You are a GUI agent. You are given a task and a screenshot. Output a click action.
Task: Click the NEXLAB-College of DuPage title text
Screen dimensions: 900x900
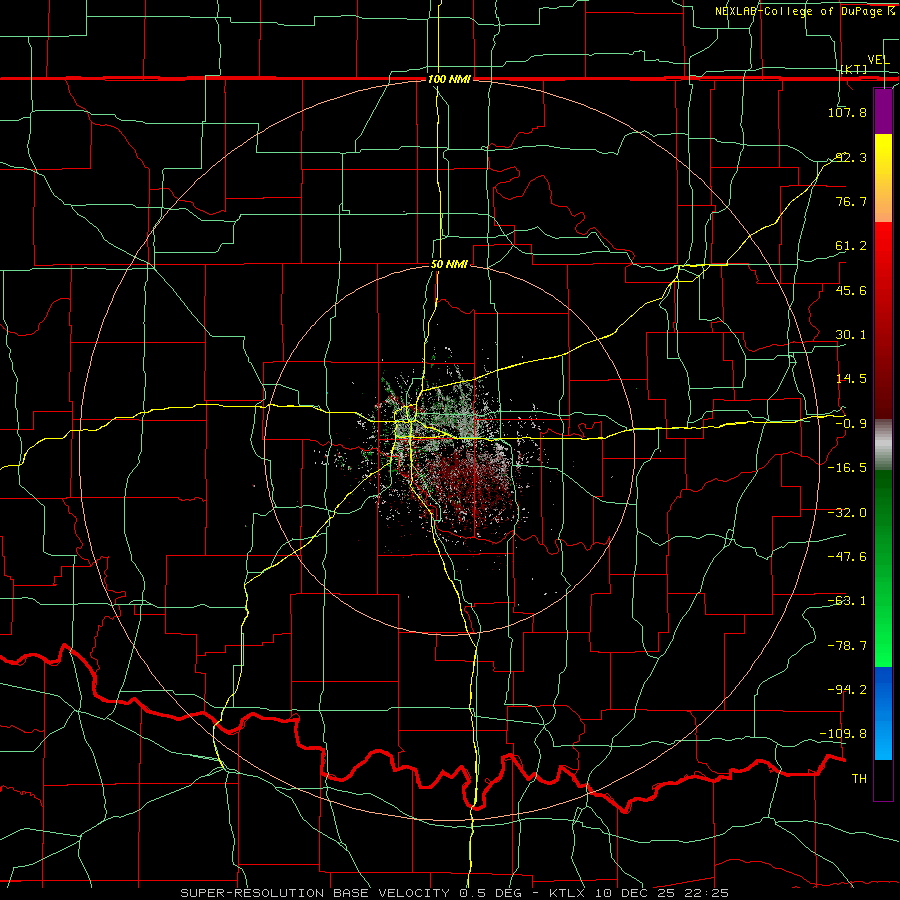click(798, 11)
